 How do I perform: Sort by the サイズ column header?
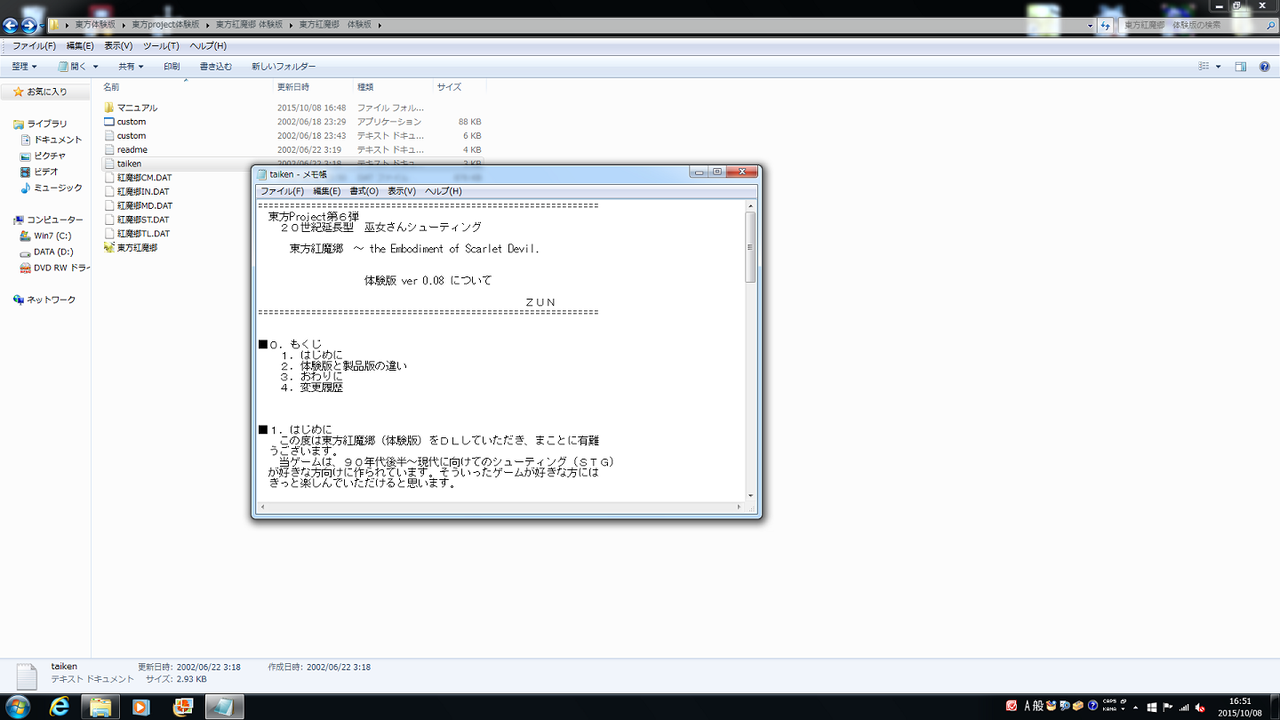pos(449,87)
